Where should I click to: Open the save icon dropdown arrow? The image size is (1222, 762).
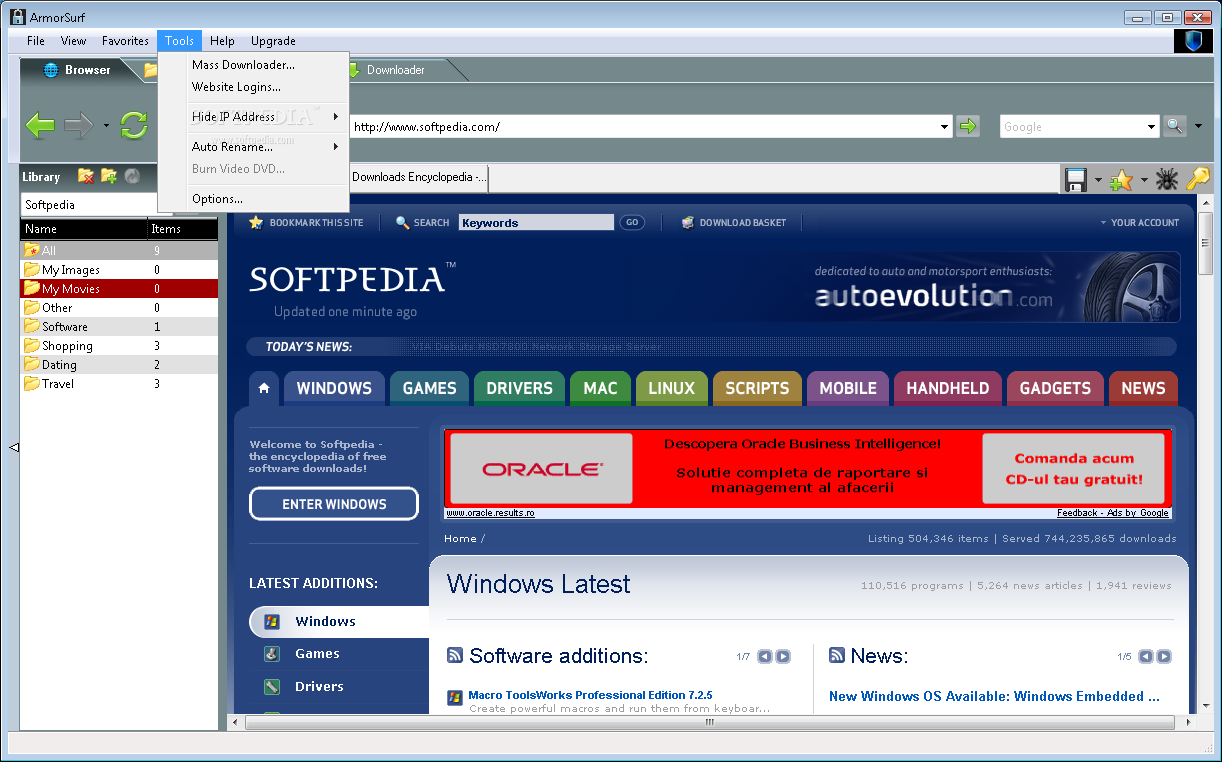[x=1098, y=181]
